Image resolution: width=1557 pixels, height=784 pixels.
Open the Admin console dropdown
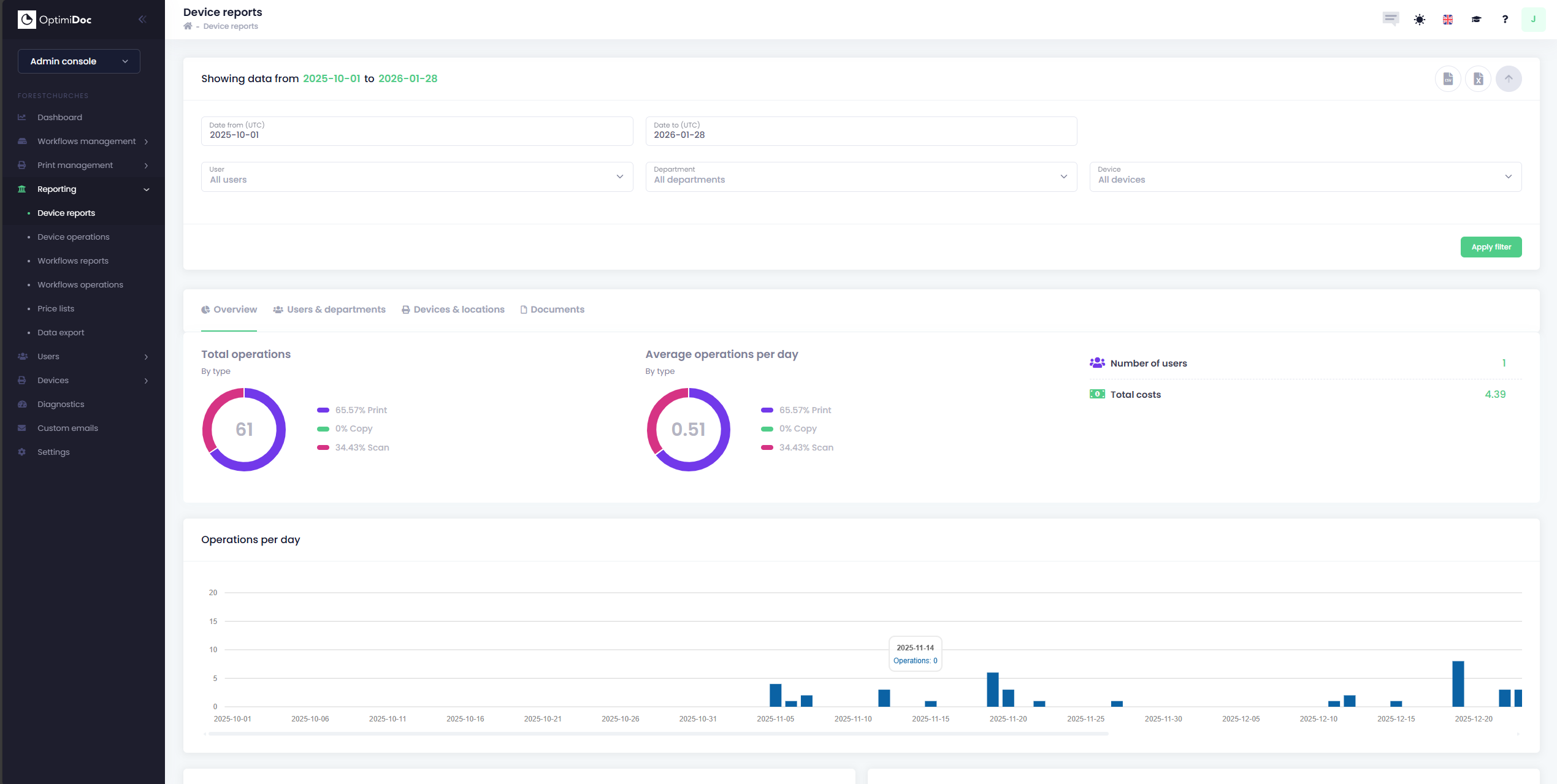tap(79, 61)
